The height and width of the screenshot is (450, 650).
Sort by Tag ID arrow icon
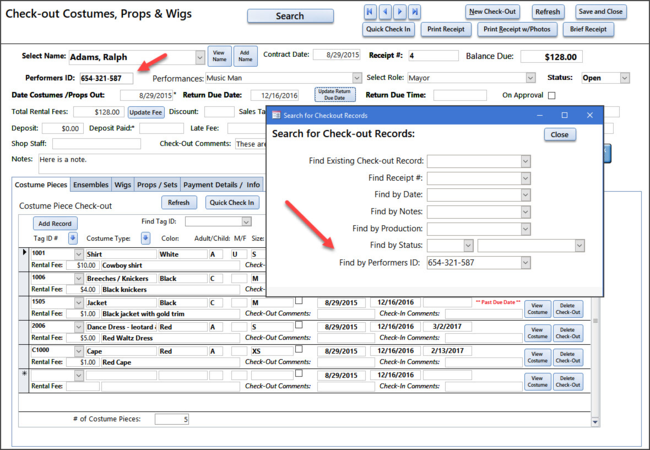pos(74,238)
